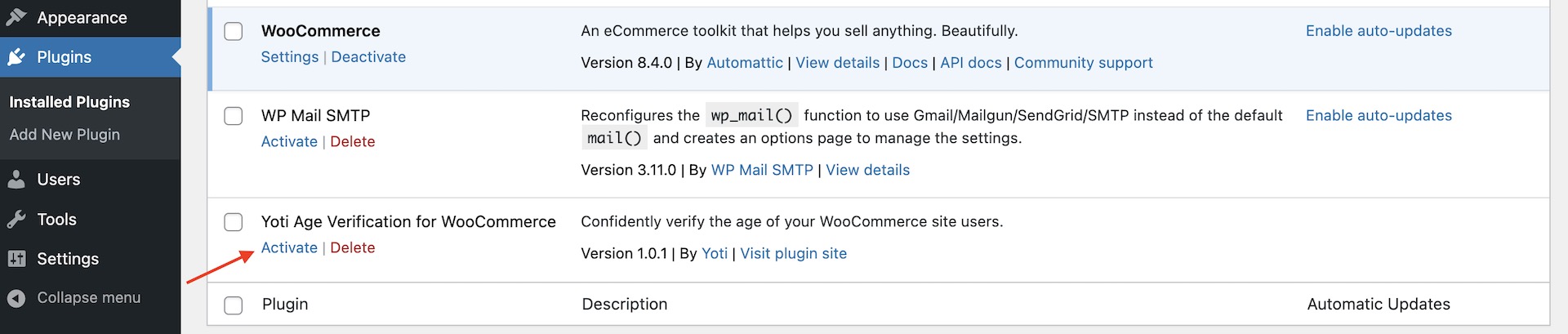Activate the WP Mail SMTP plugin
This screenshot has height=334, width=1568.
pos(289,142)
